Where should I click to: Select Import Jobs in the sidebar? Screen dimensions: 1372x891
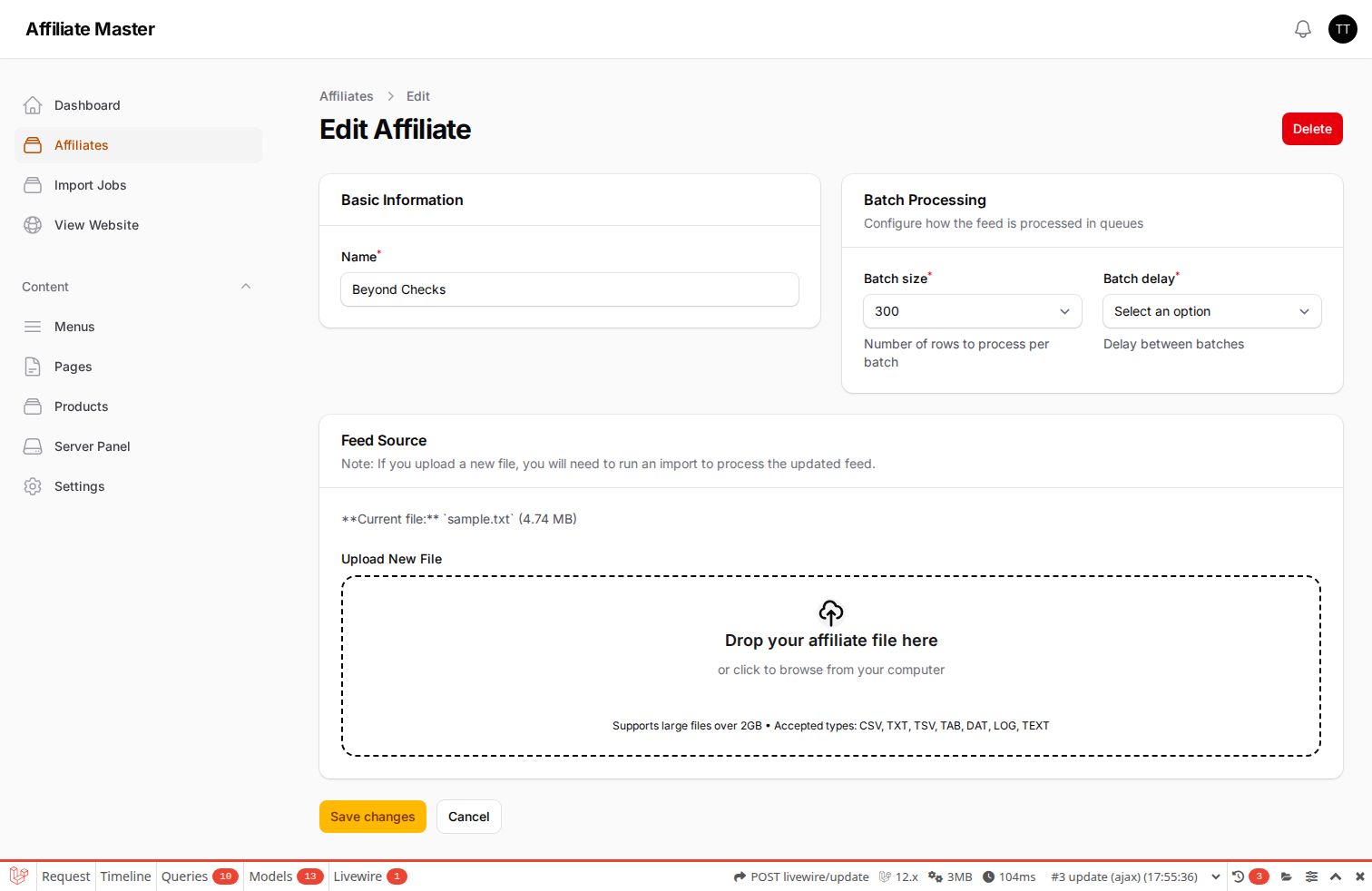138,185
